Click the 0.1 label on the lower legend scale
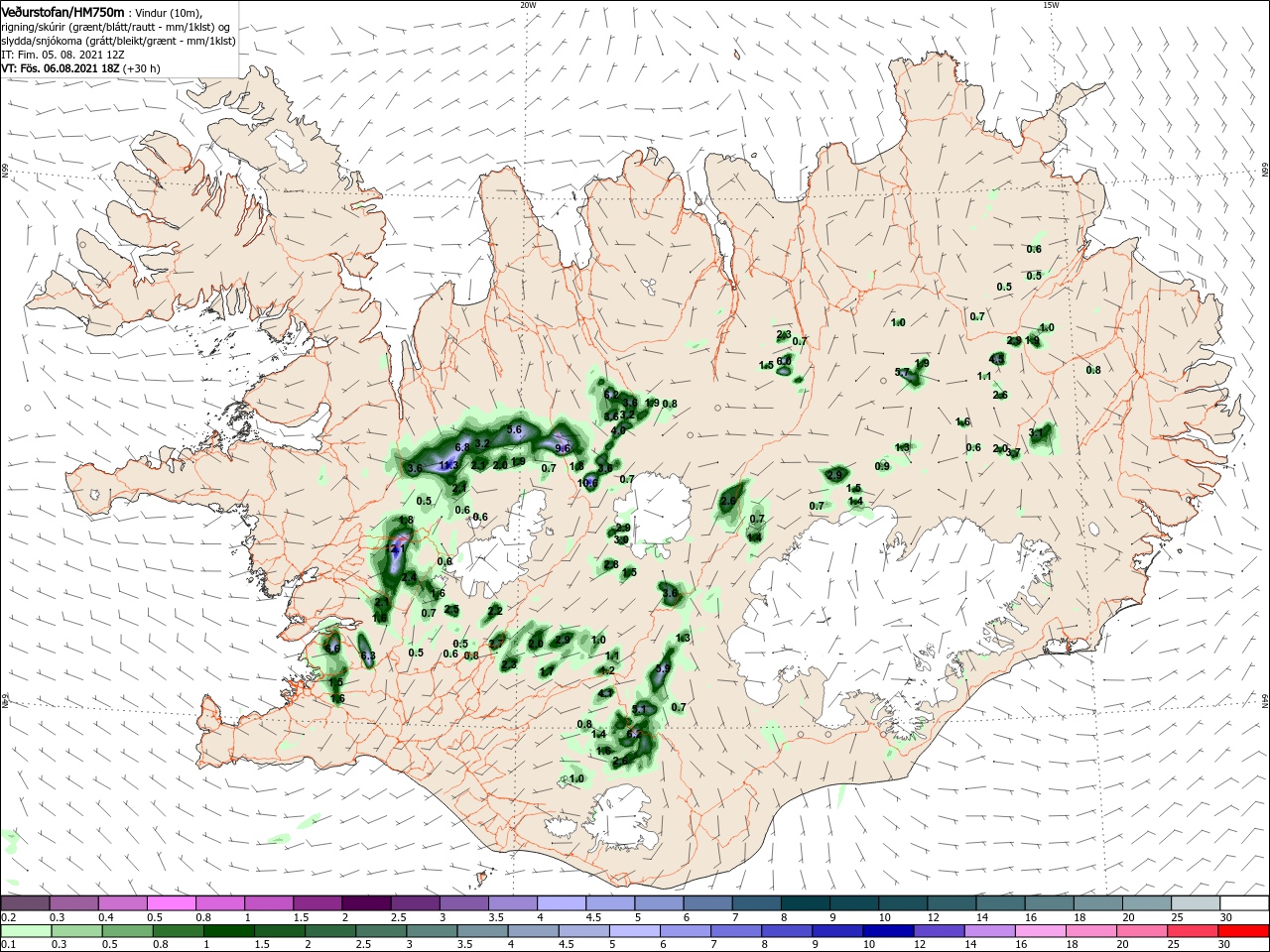 [x=8, y=945]
